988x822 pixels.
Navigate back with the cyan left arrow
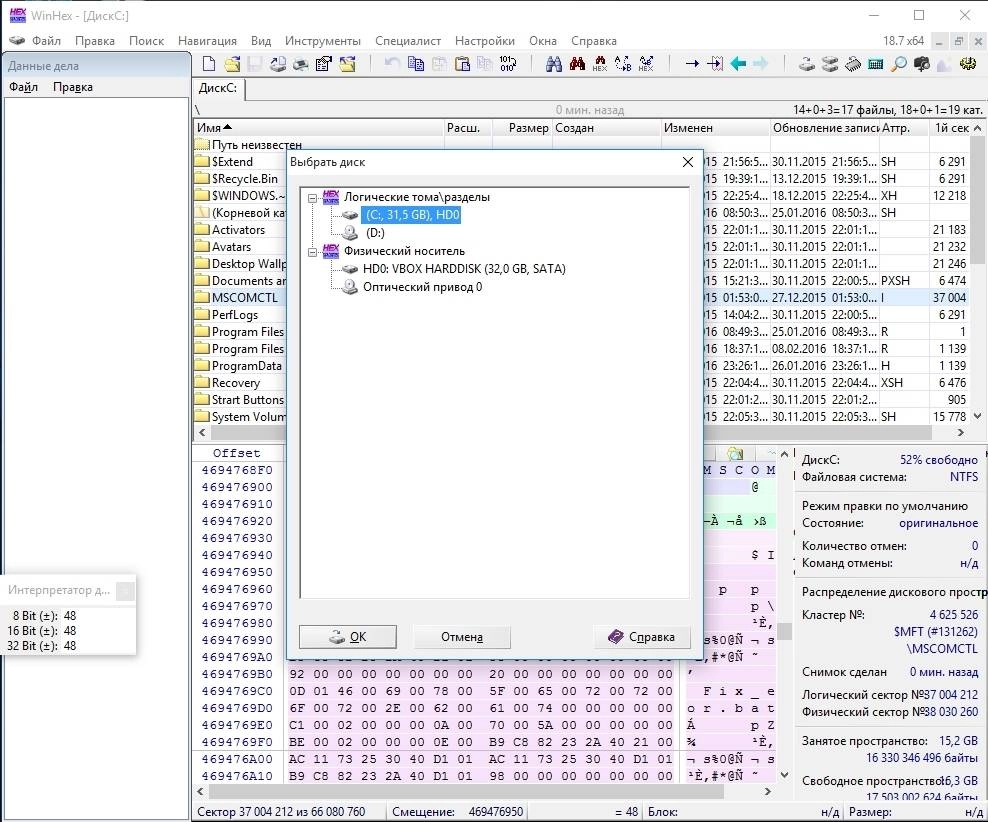pyautogui.click(x=738, y=64)
